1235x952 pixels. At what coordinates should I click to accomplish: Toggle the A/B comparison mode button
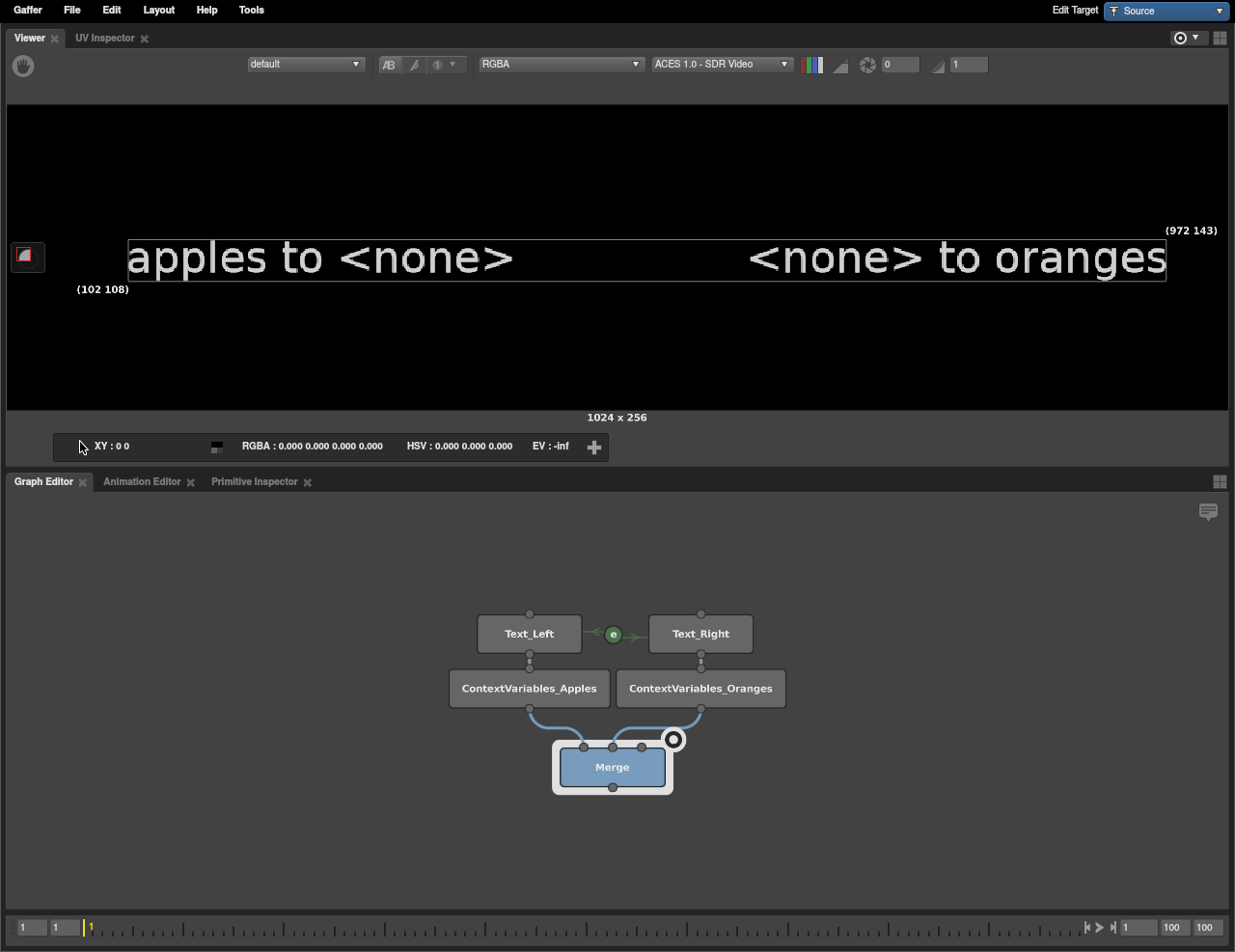click(x=389, y=65)
